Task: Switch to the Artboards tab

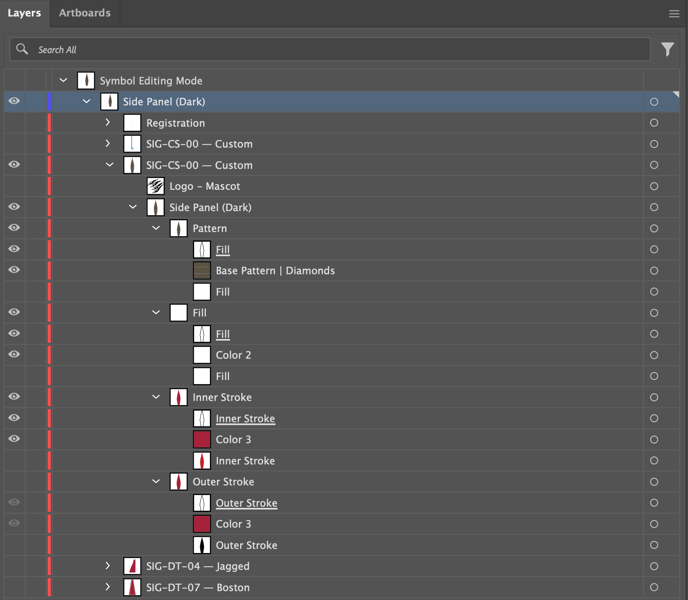Action: pos(84,13)
